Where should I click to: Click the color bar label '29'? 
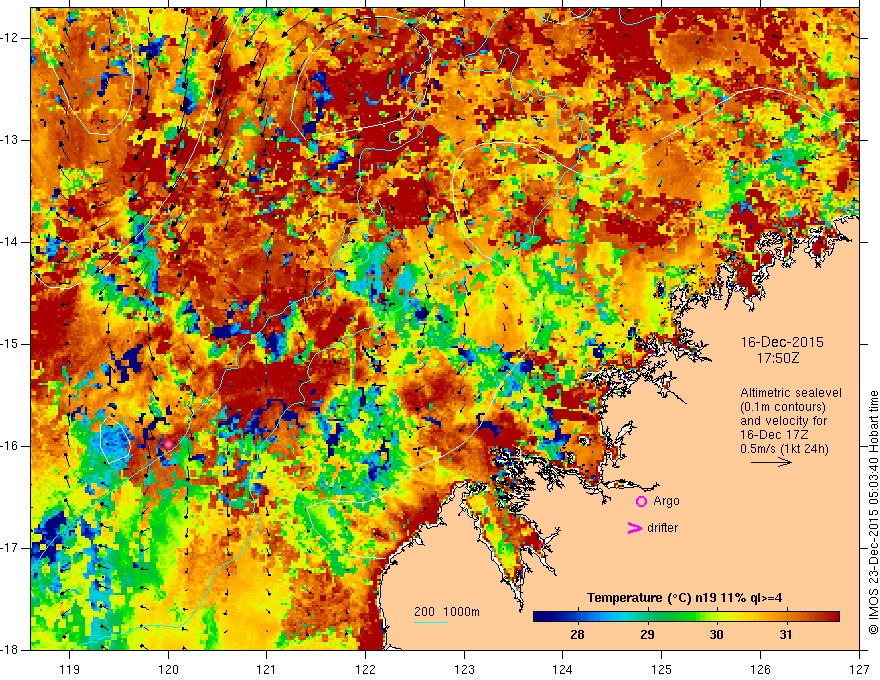pos(647,635)
